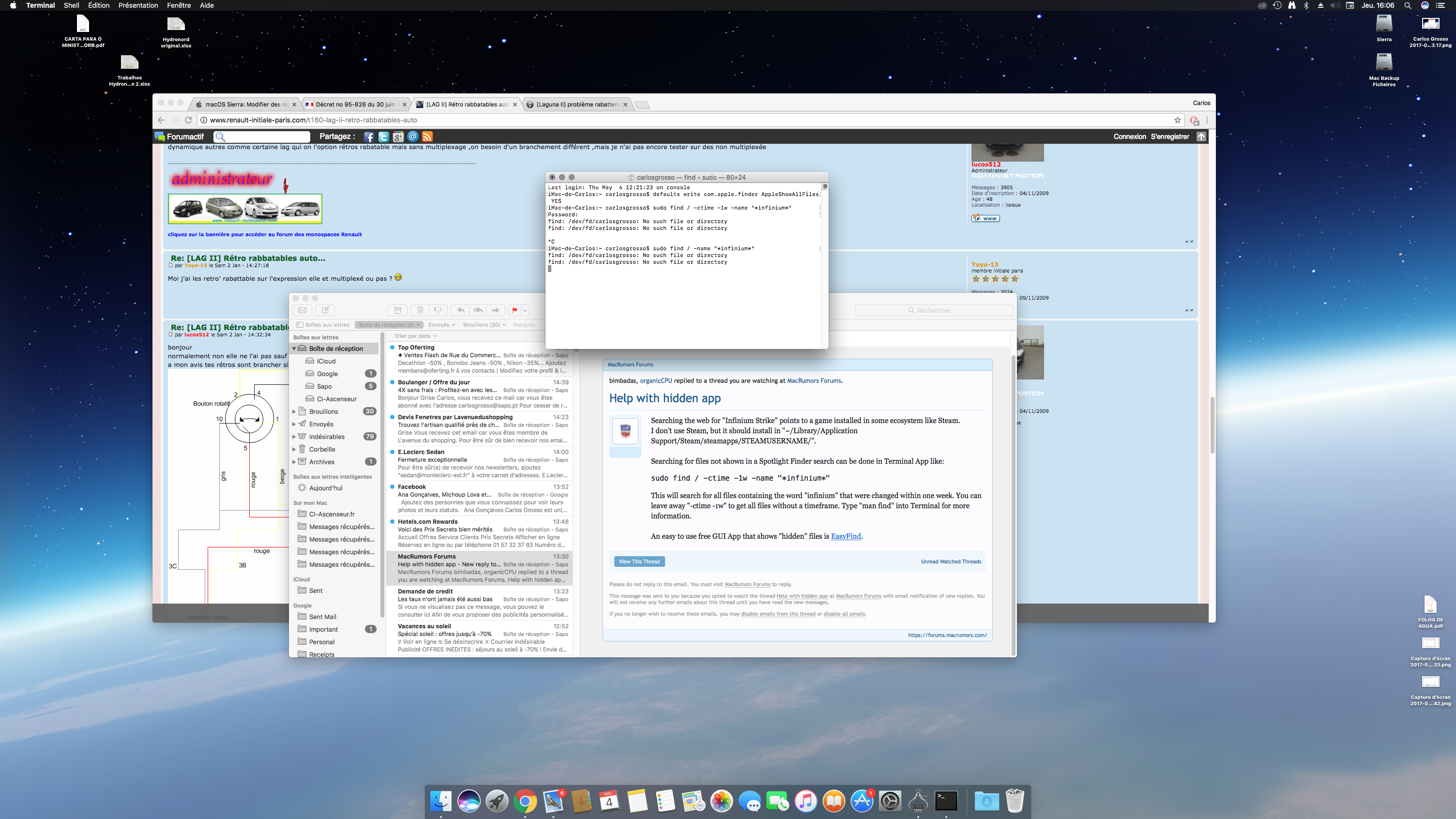Click Compose new message icon in Mail

325,310
